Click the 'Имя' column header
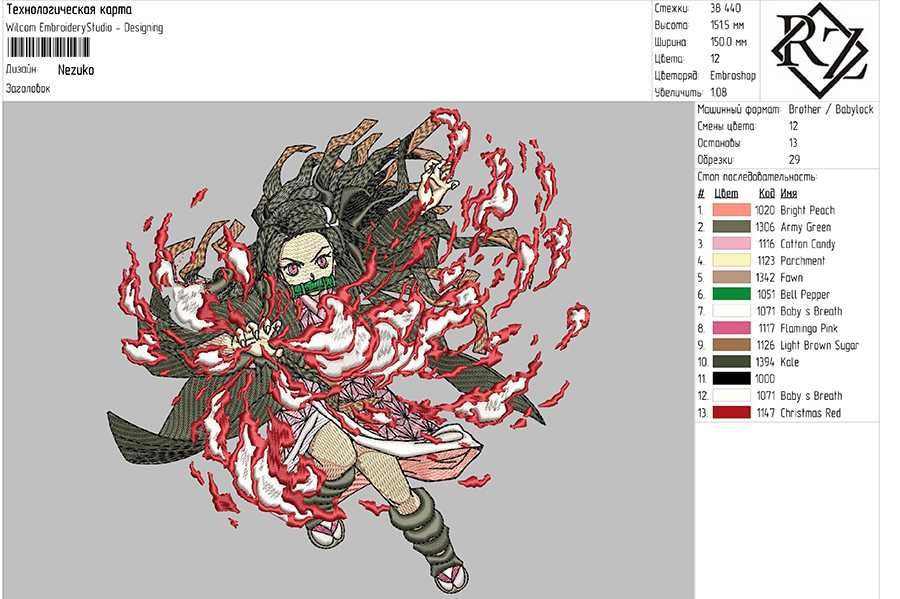Viewport: 900px width, 599px height. pyautogui.click(x=789, y=193)
